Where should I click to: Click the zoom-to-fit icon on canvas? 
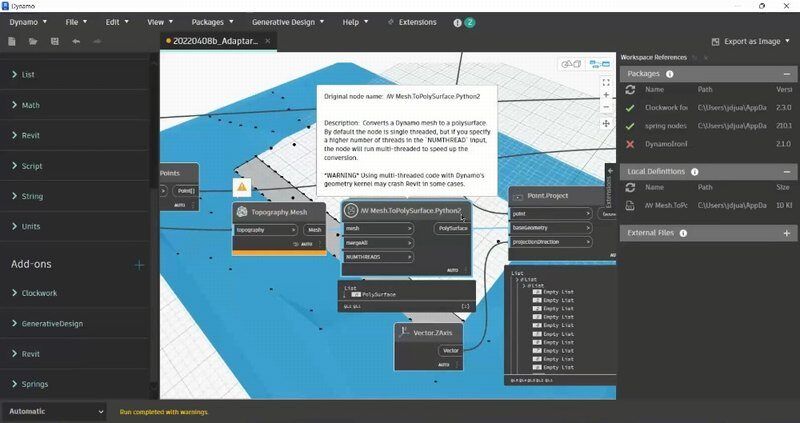point(606,81)
